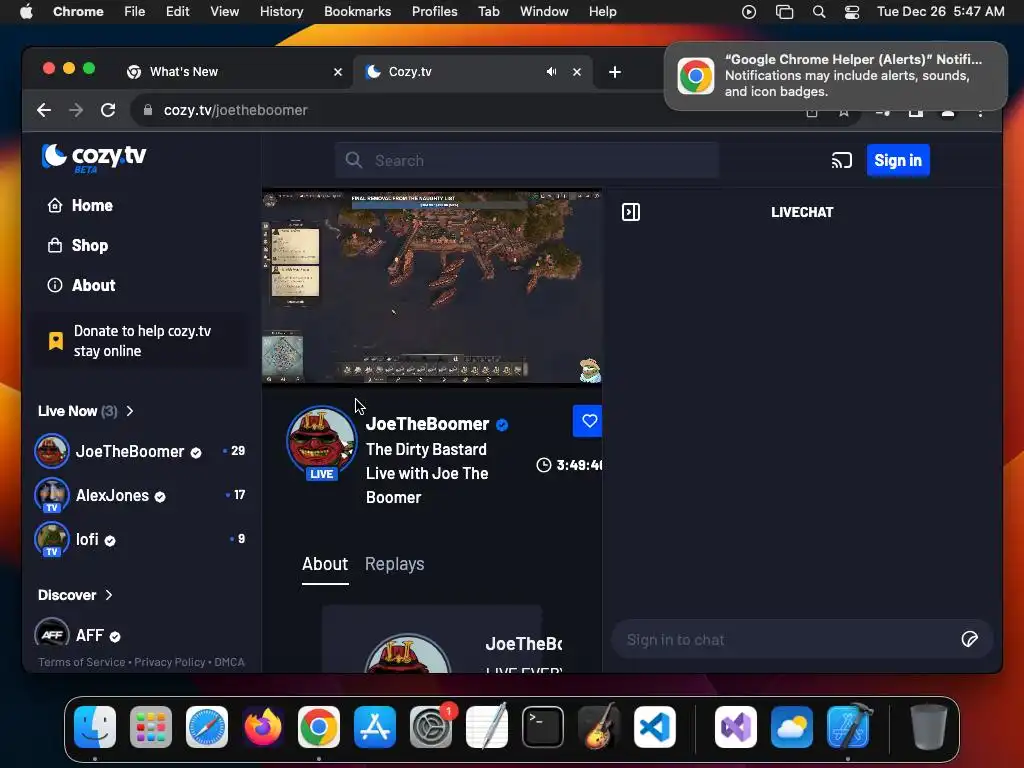Click Donate to help cozy.tv stay online
The image size is (1024, 768).
pyautogui.click(x=140, y=341)
